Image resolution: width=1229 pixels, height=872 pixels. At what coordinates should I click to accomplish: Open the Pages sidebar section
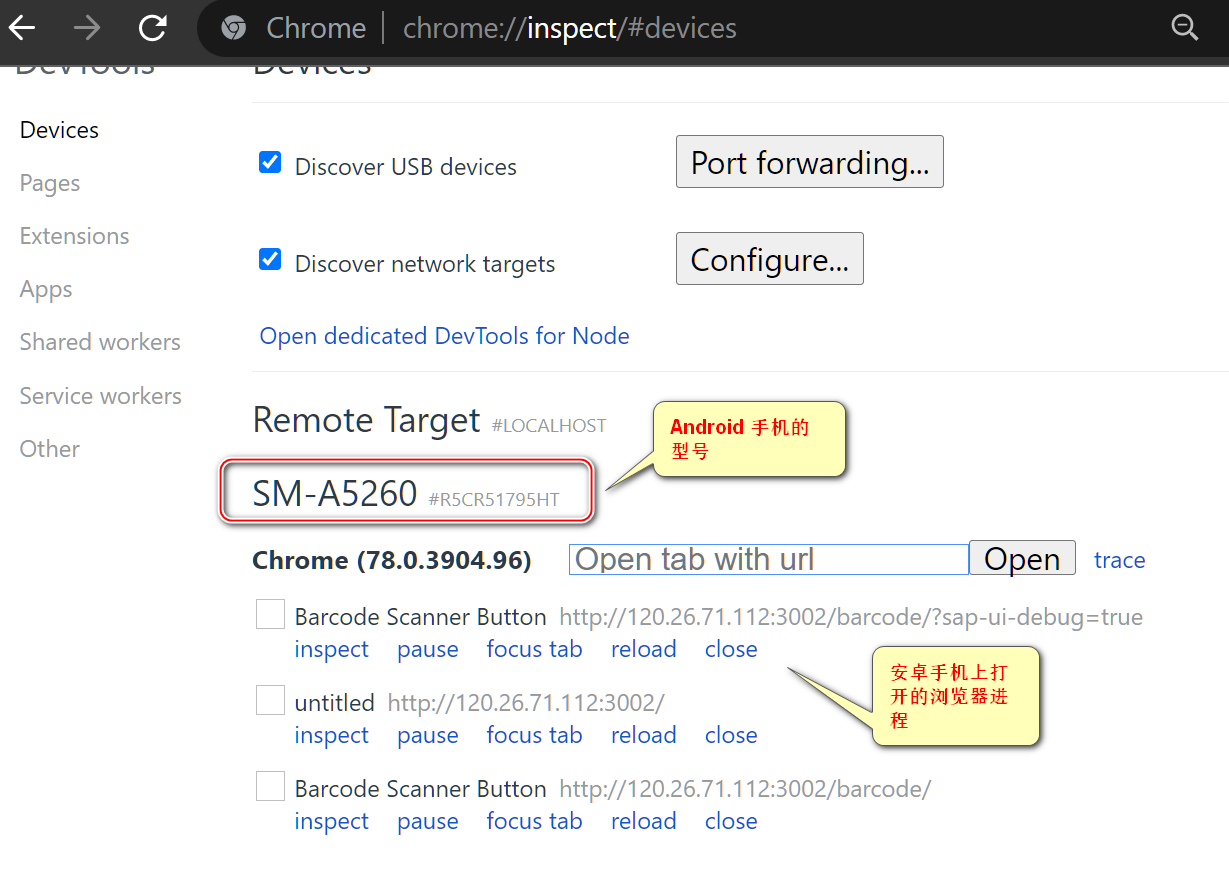(50, 183)
